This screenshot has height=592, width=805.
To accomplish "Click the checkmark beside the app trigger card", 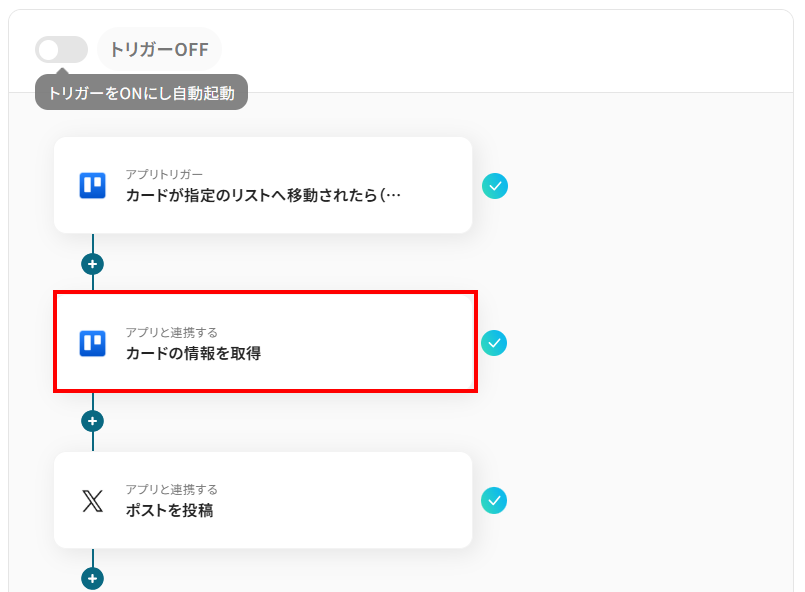I will pos(494,186).
